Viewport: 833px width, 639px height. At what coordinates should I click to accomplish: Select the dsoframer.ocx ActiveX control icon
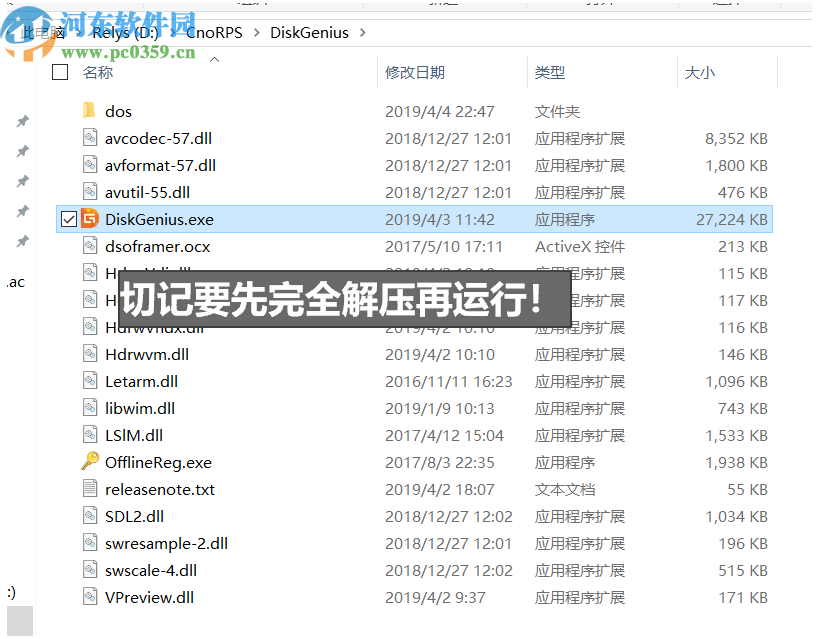pyautogui.click(x=92, y=246)
